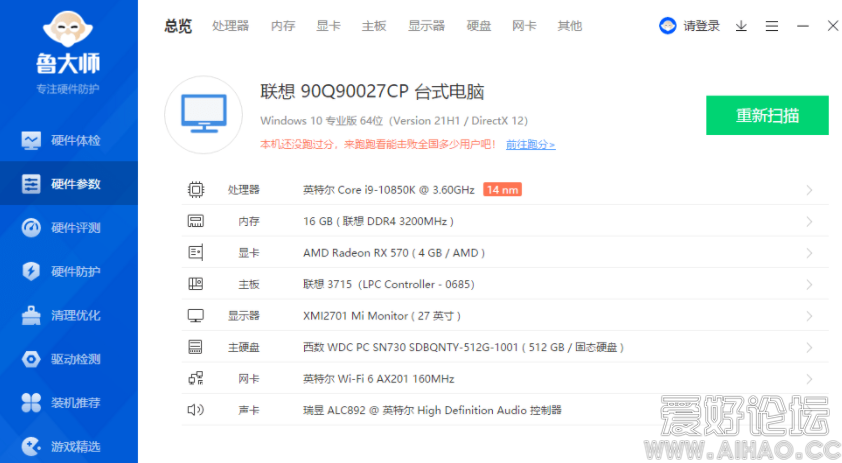Open 硬件评测 in the sidebar

[69, 228]
